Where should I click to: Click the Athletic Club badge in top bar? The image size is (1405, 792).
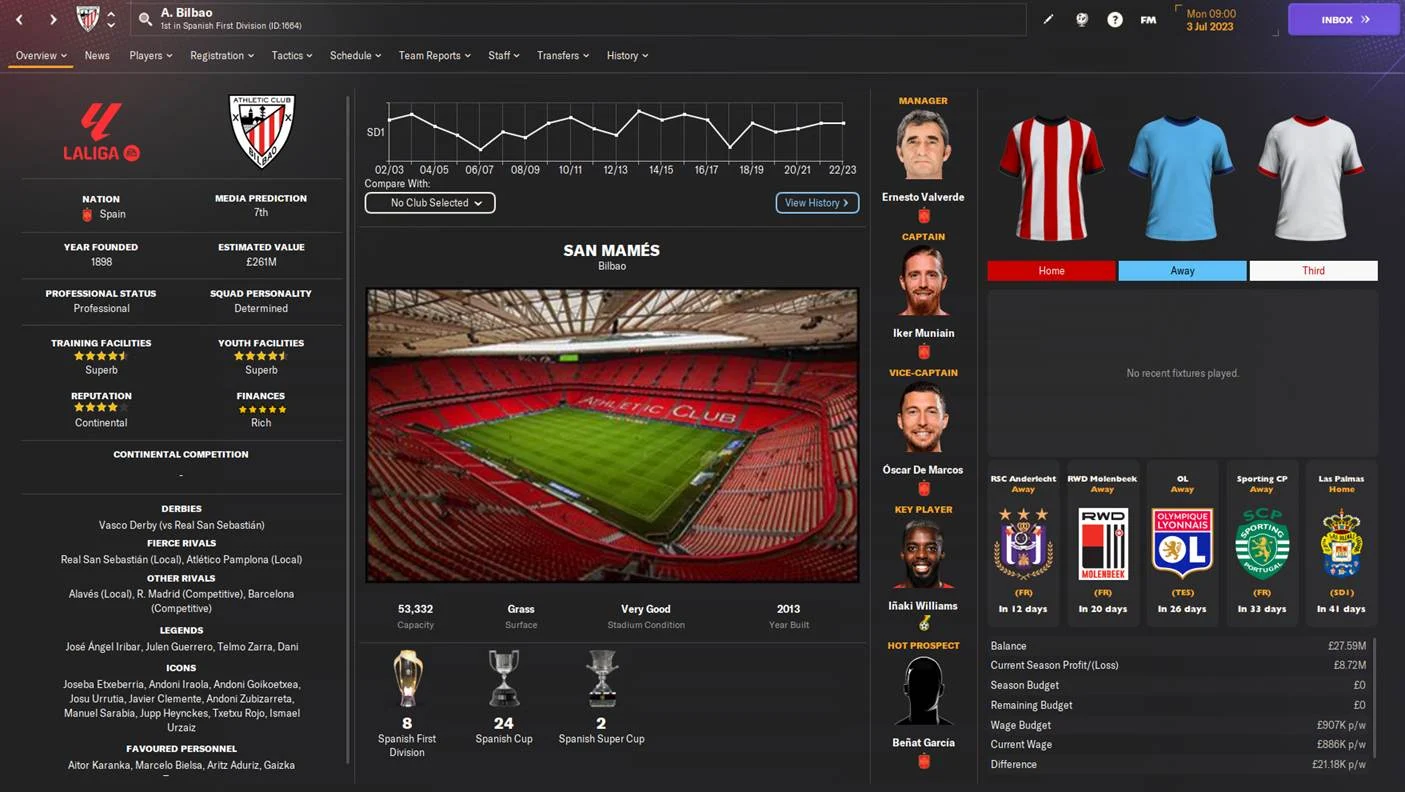(88, 18)
